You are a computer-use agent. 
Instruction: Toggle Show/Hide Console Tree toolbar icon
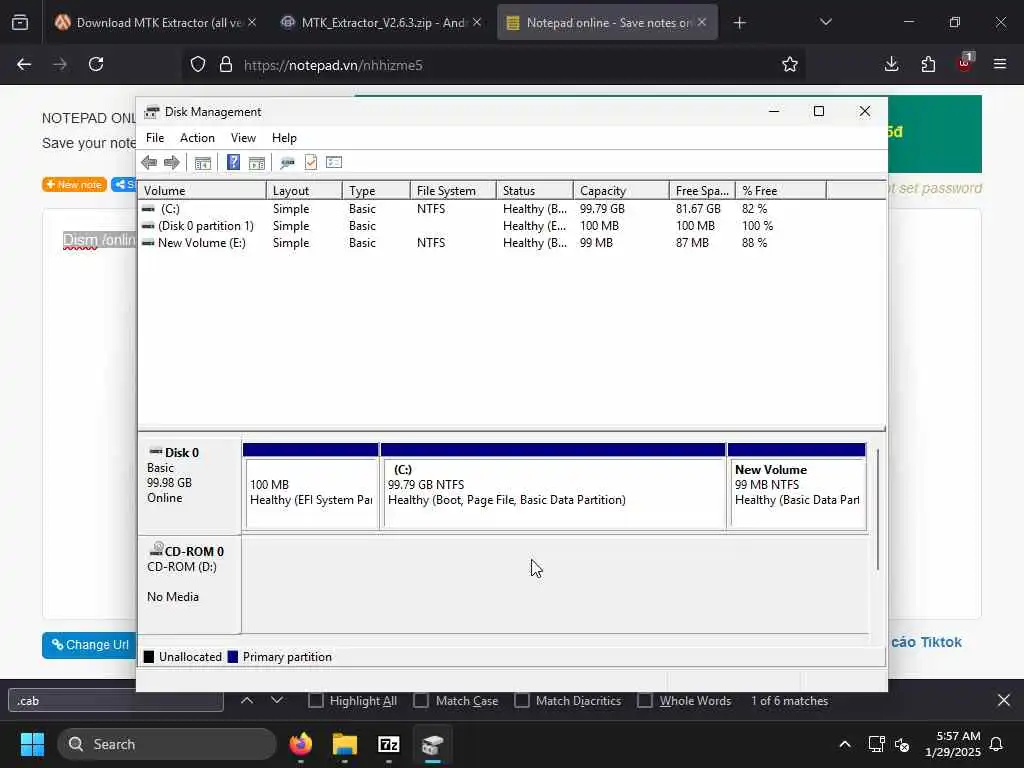coord(202,163)
